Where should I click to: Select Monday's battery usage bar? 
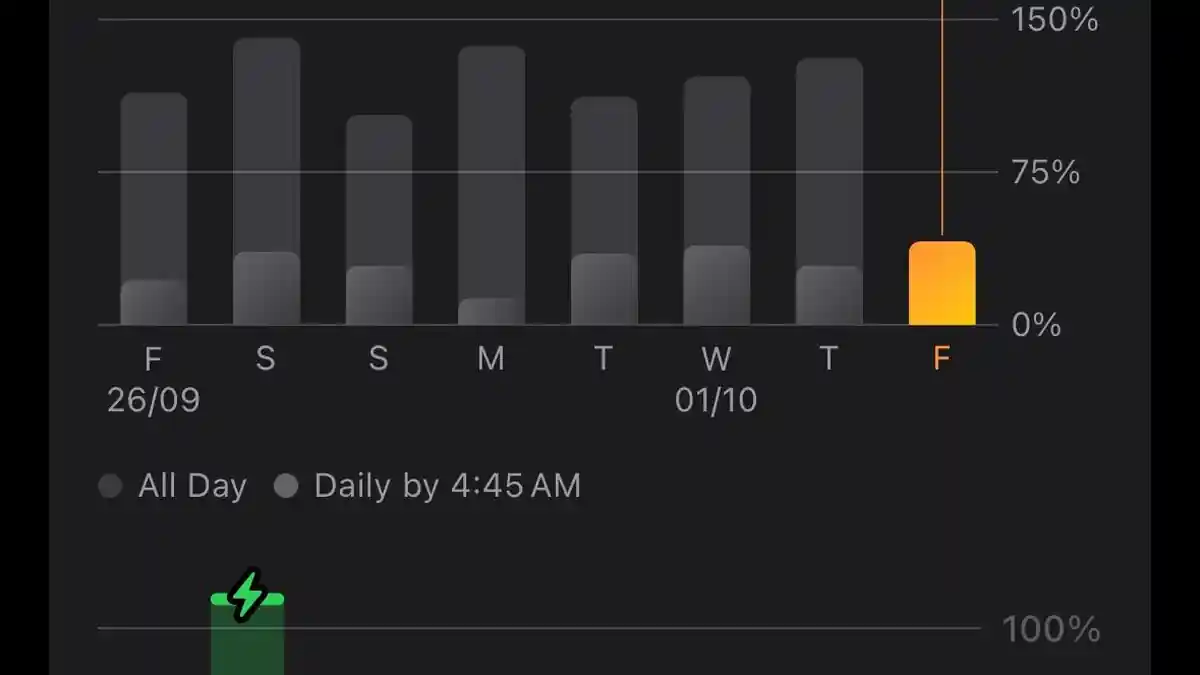click(491, 186)
